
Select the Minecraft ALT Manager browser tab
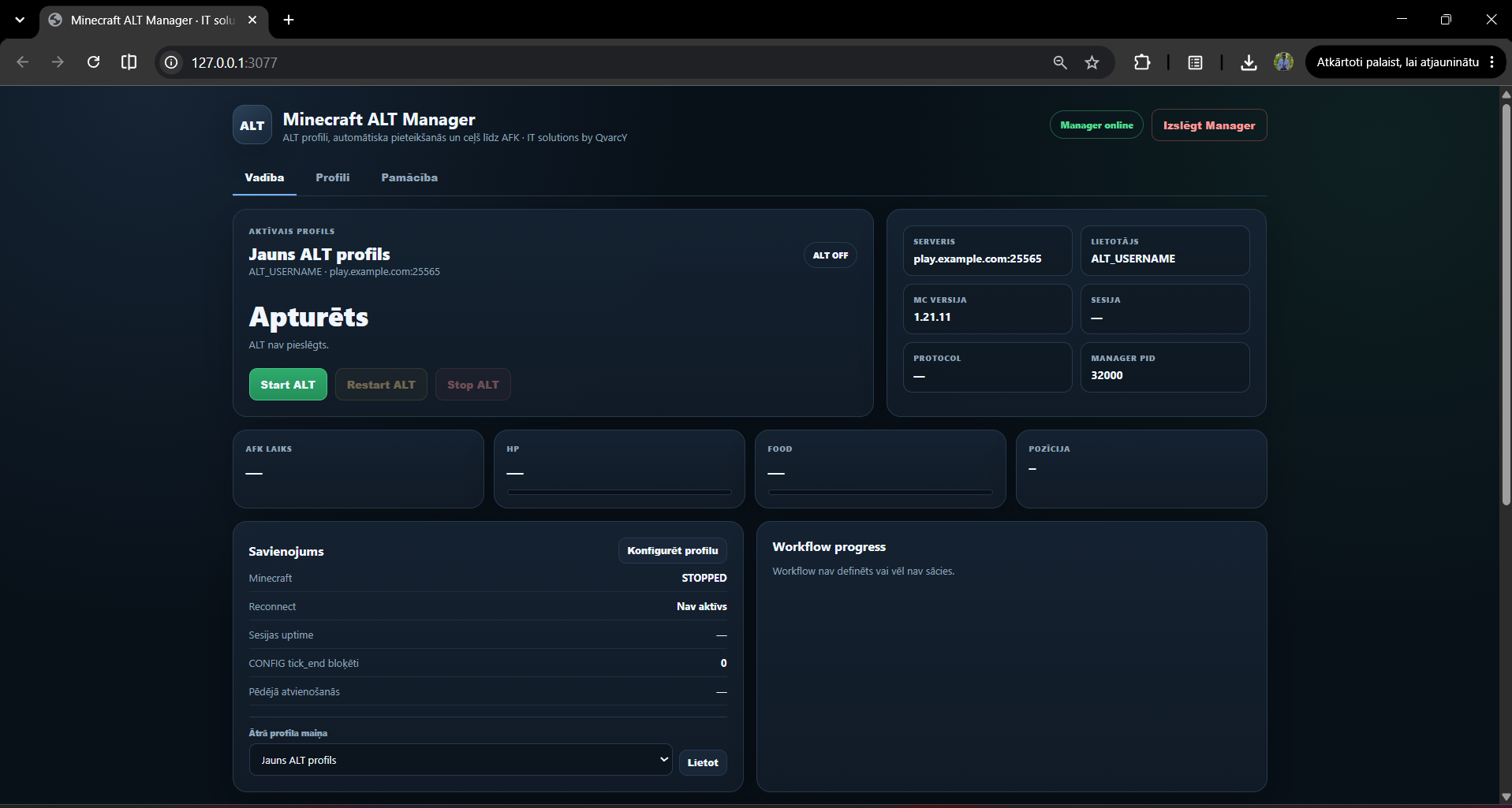(152, 20)
